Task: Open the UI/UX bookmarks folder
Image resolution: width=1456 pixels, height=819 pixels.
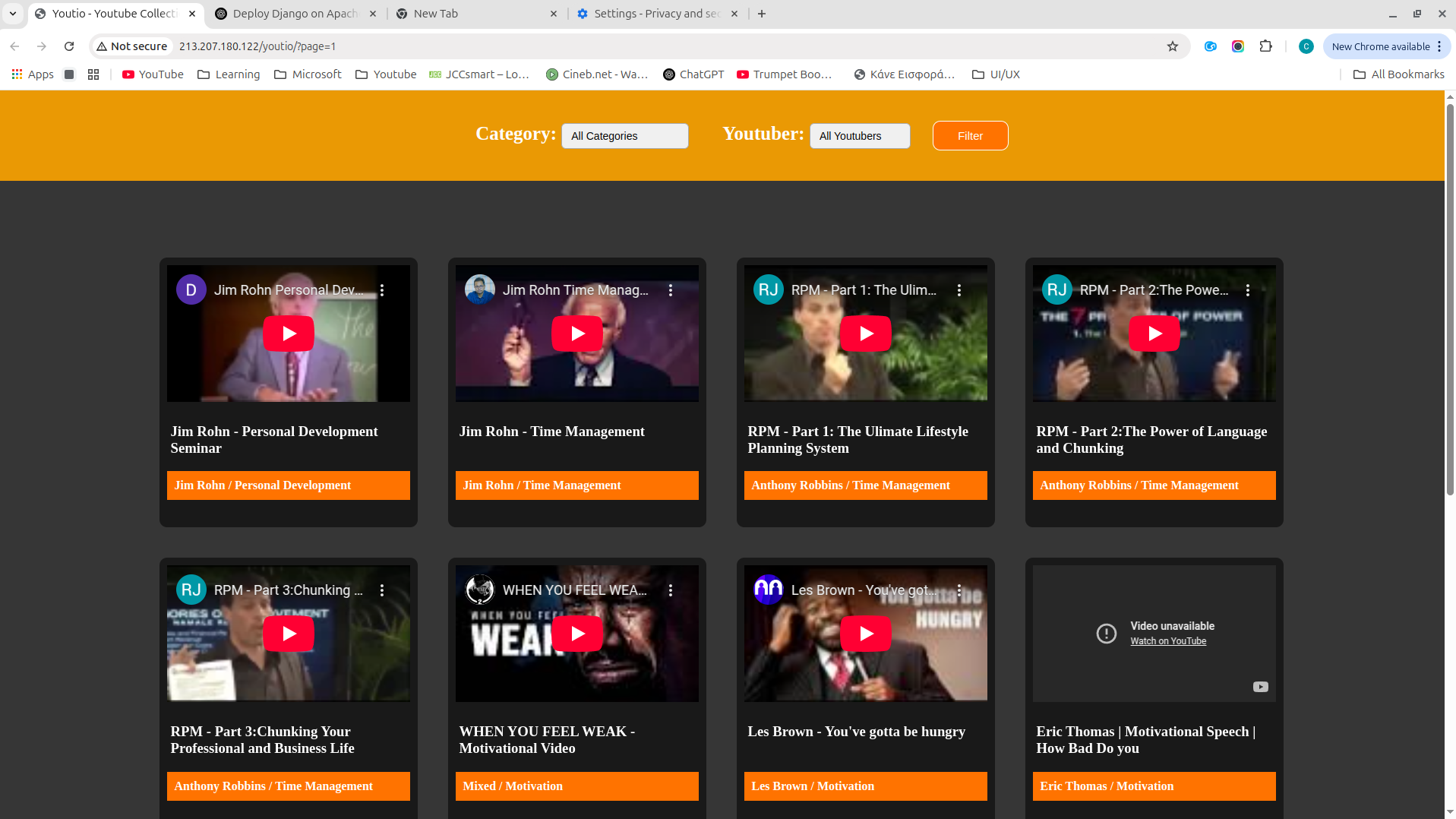Action: pyautogui.click(x=996, y=74)
